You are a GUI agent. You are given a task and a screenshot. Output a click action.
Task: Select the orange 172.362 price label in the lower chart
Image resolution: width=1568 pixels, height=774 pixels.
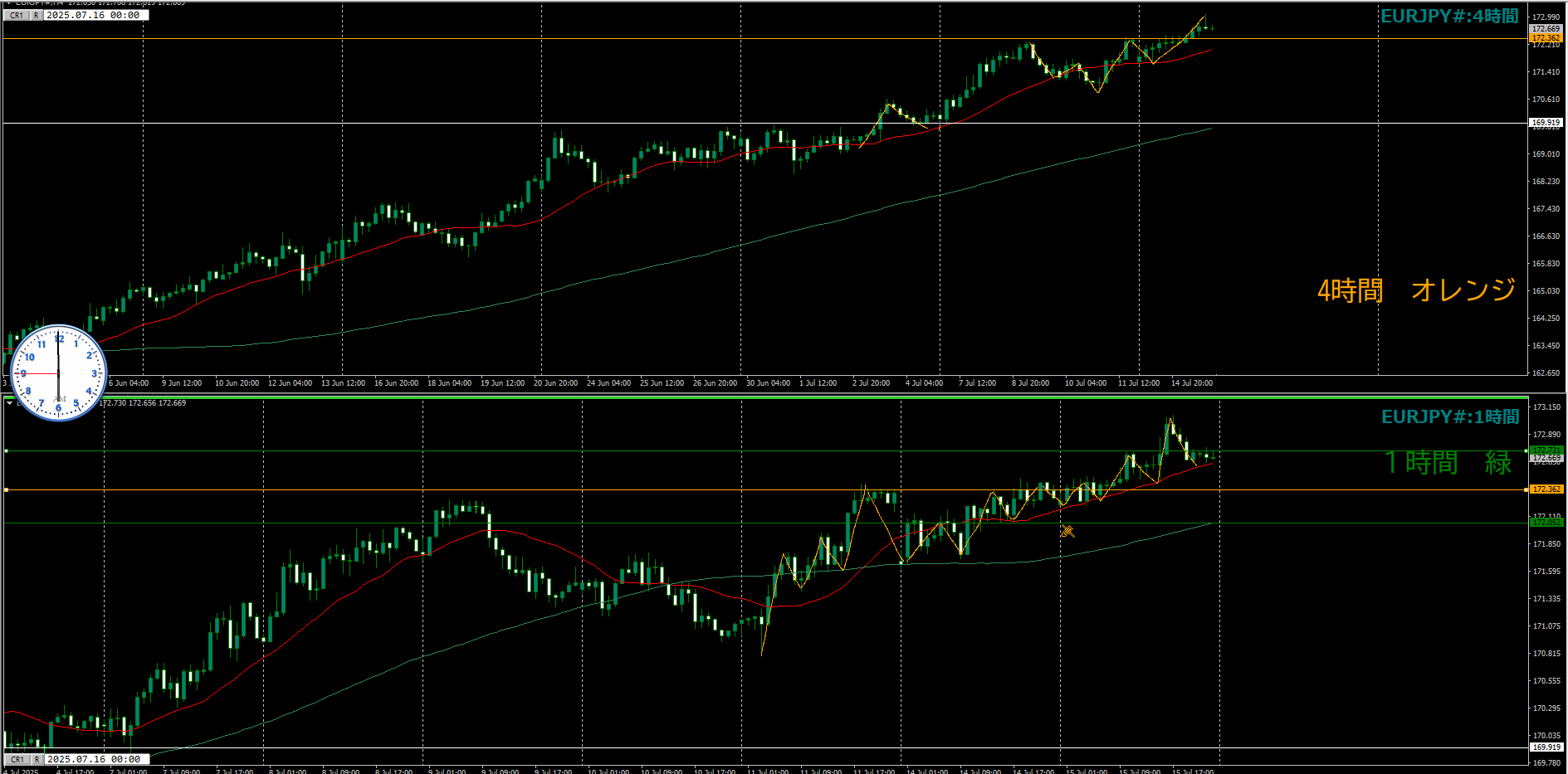1546,489
